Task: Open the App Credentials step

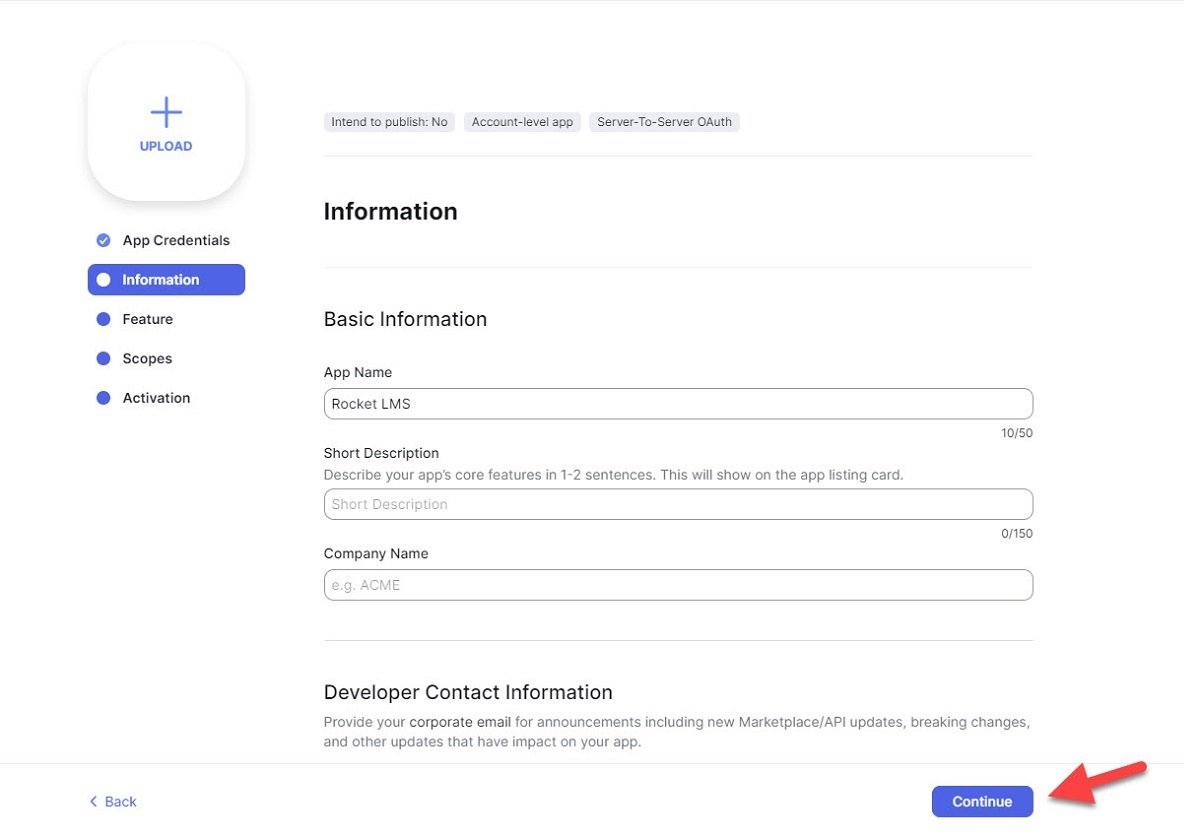Action: 176,240
